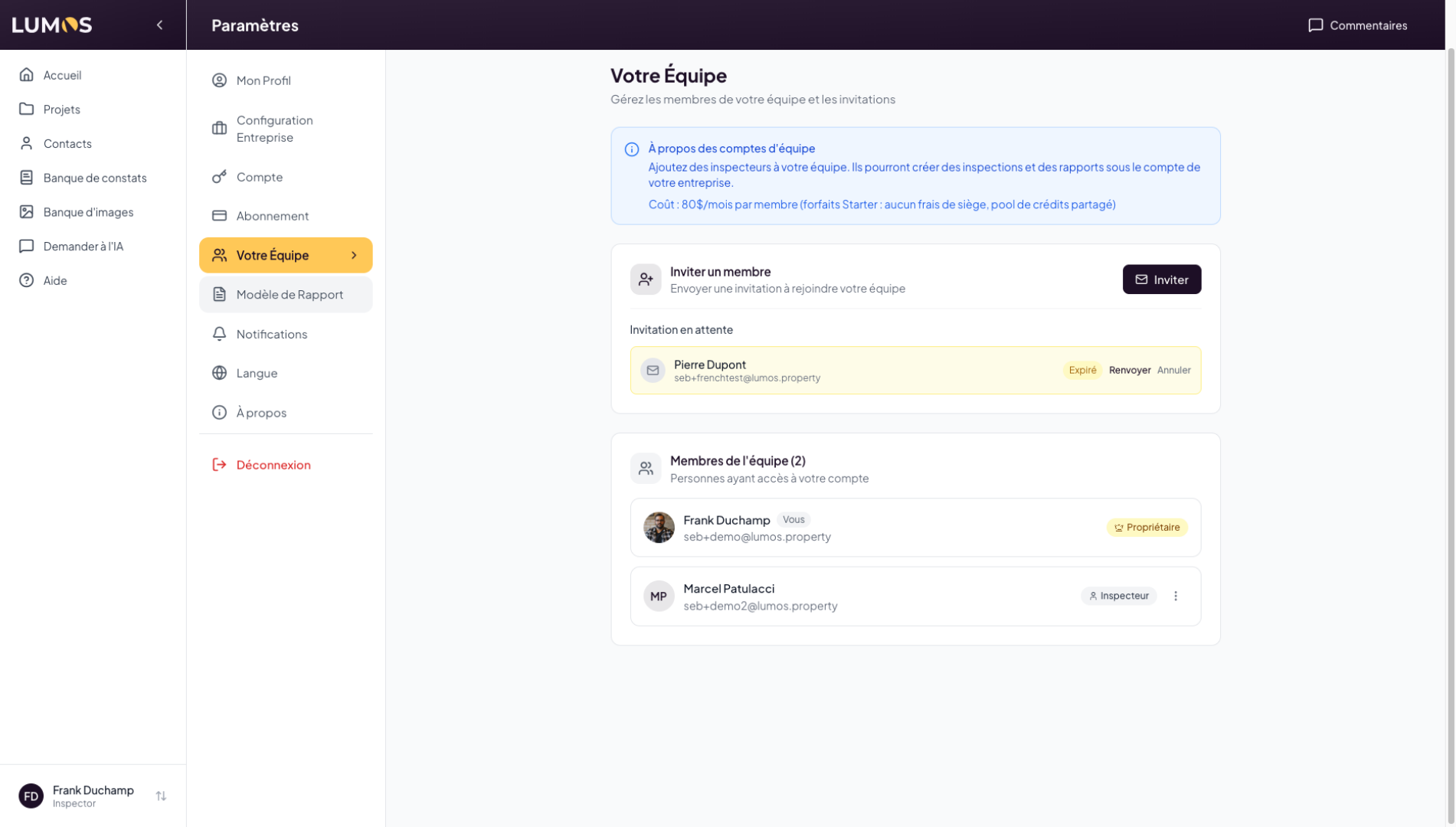1456x827 pixels.
Task: Open the Abonnement settings tab
Action: tap(272, 216)
